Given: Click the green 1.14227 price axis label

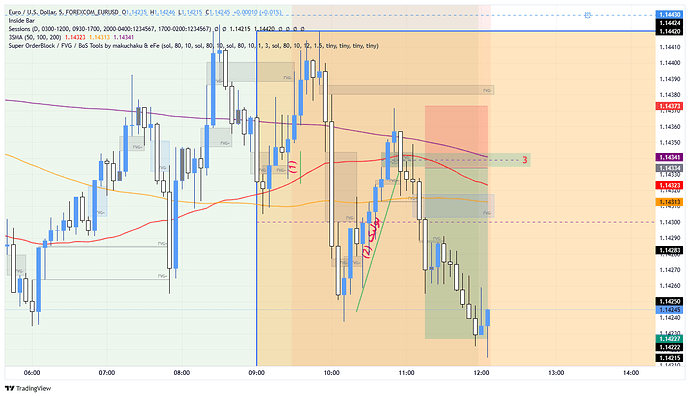Looking at the screenshot, I should [x=670, y=339].
